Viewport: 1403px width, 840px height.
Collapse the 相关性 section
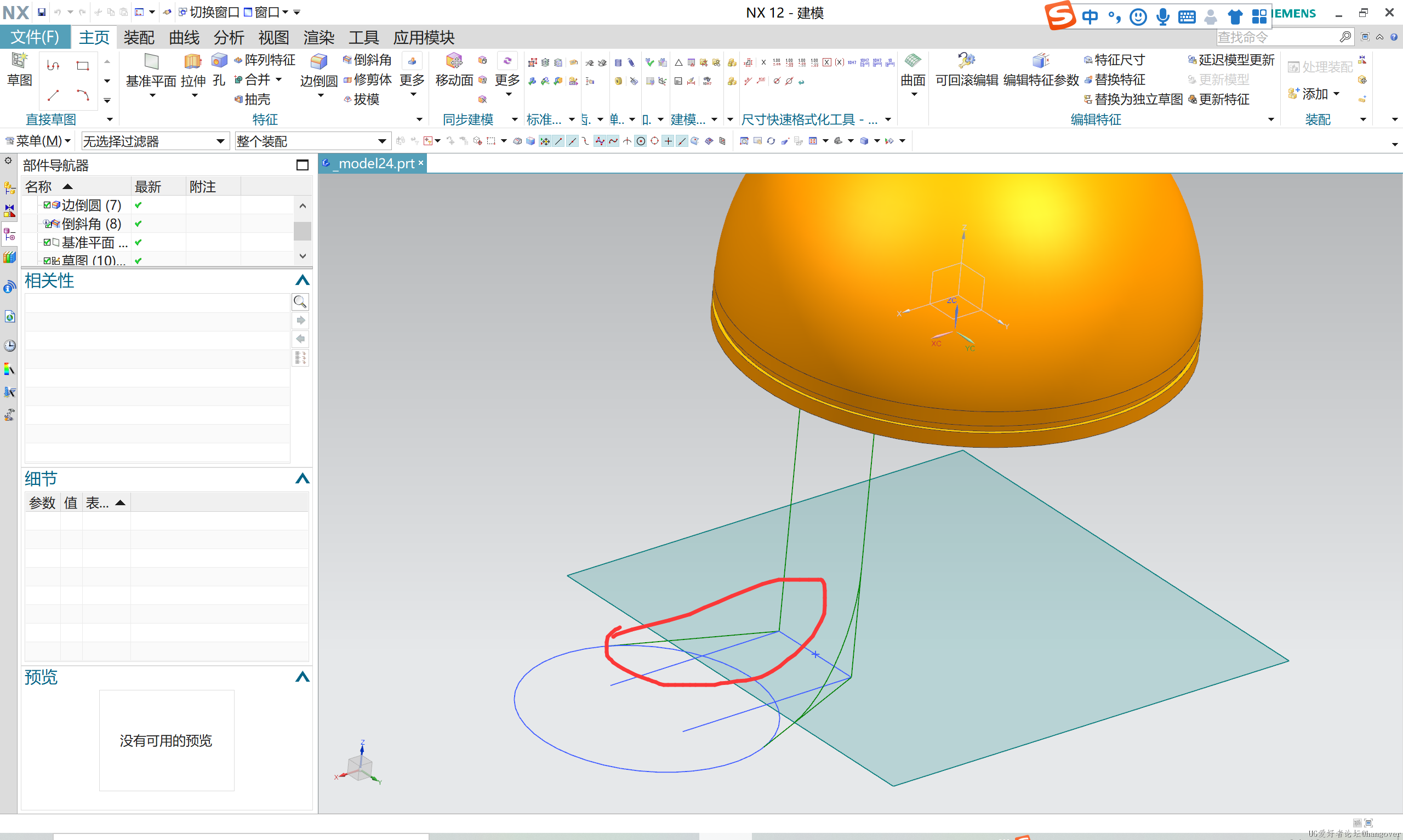pyautogui.click(x=302, y=280)
